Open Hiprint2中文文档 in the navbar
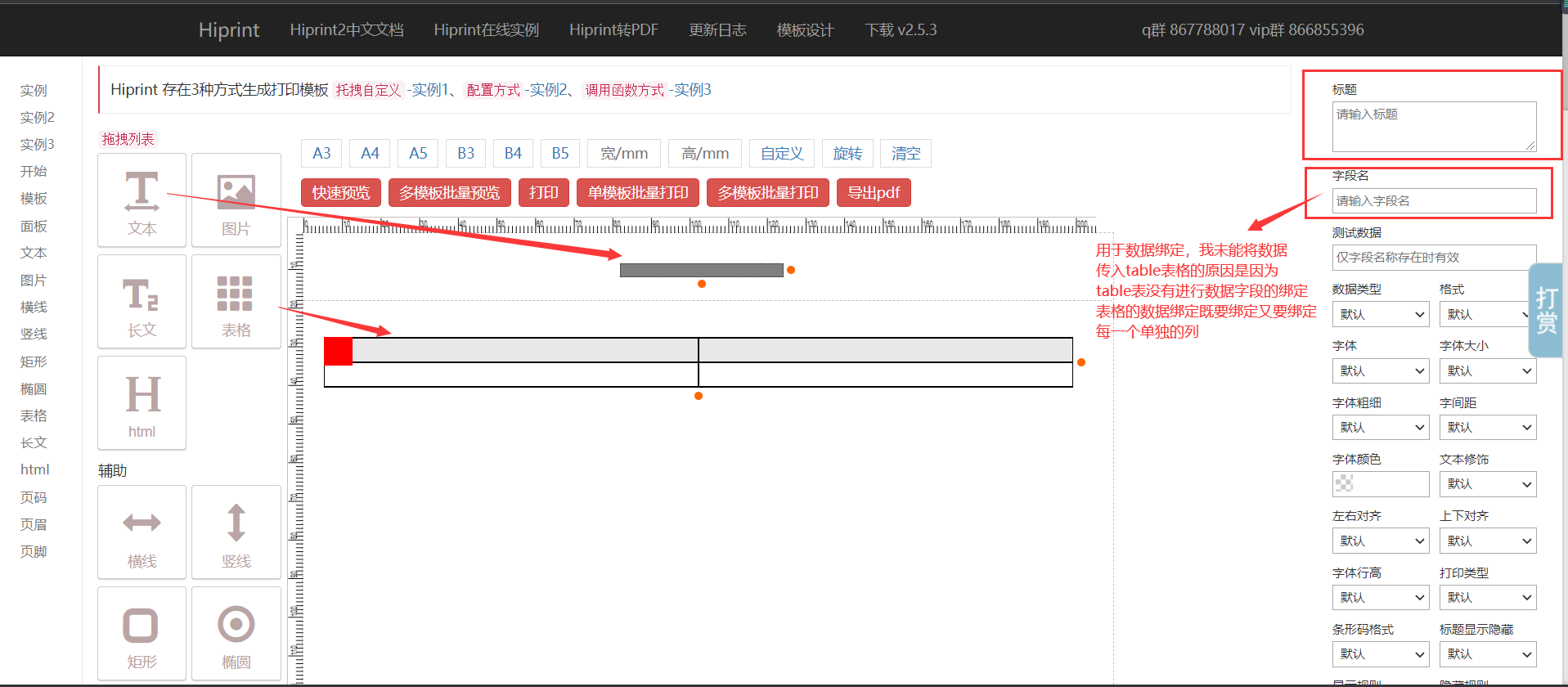The width and height of the screenshot is (1568, 687). [347, 30]
